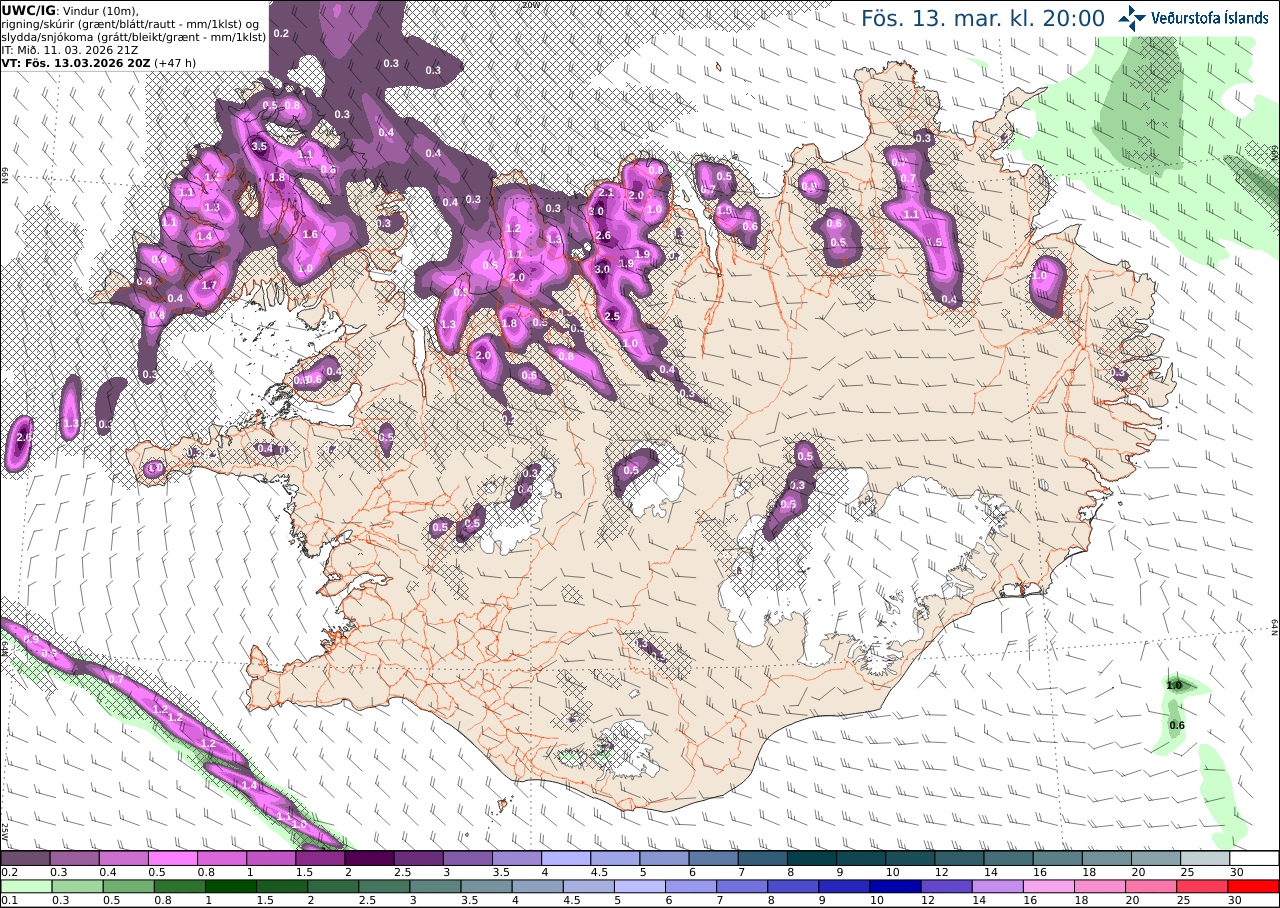Click the 0.2 label in the snow legend
Screen dimensions: 1280x908
click(x=8, y=872)
